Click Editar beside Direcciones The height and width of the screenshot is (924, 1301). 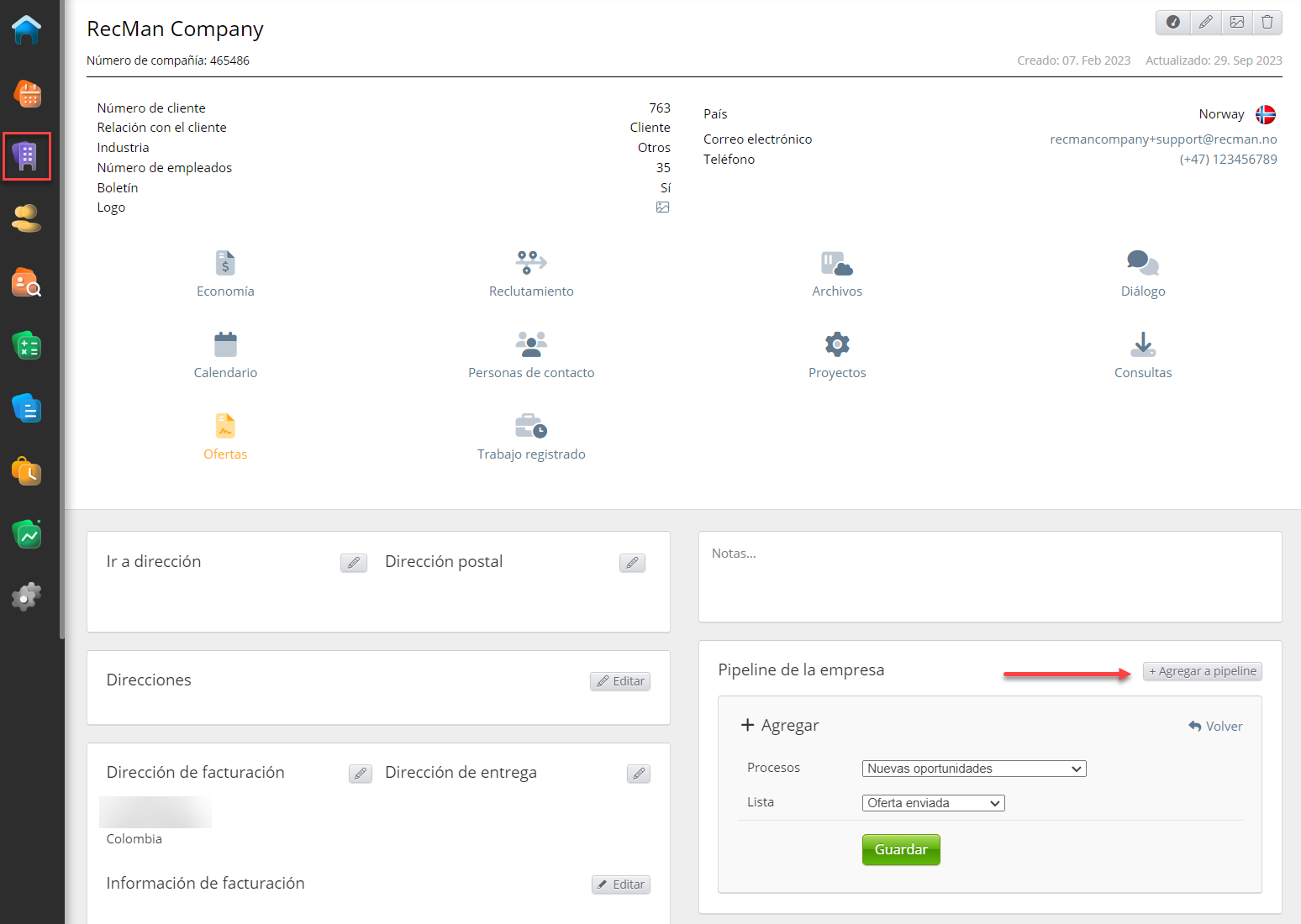(x=620, y=681)
